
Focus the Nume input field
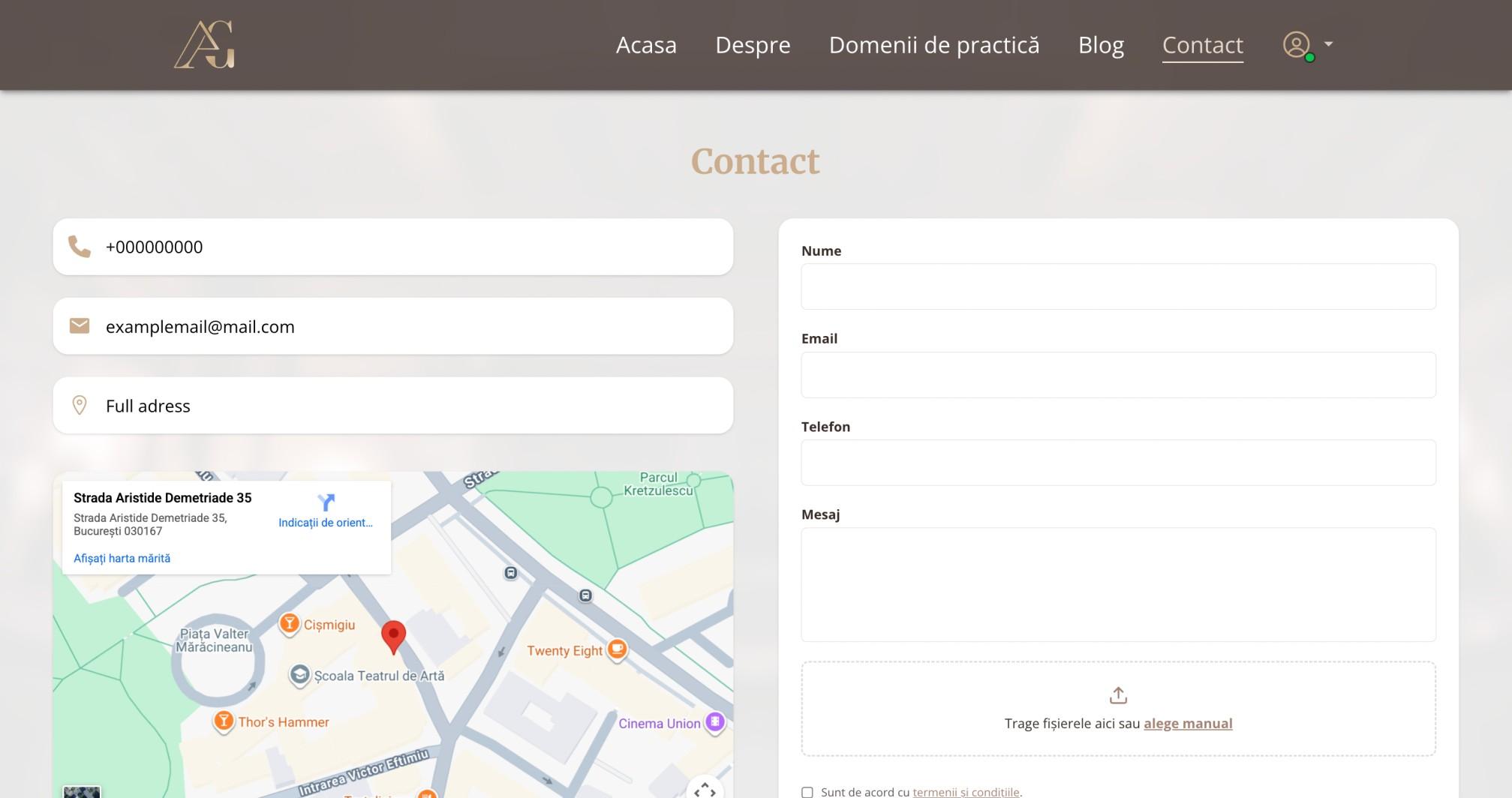click(1118, 286)
